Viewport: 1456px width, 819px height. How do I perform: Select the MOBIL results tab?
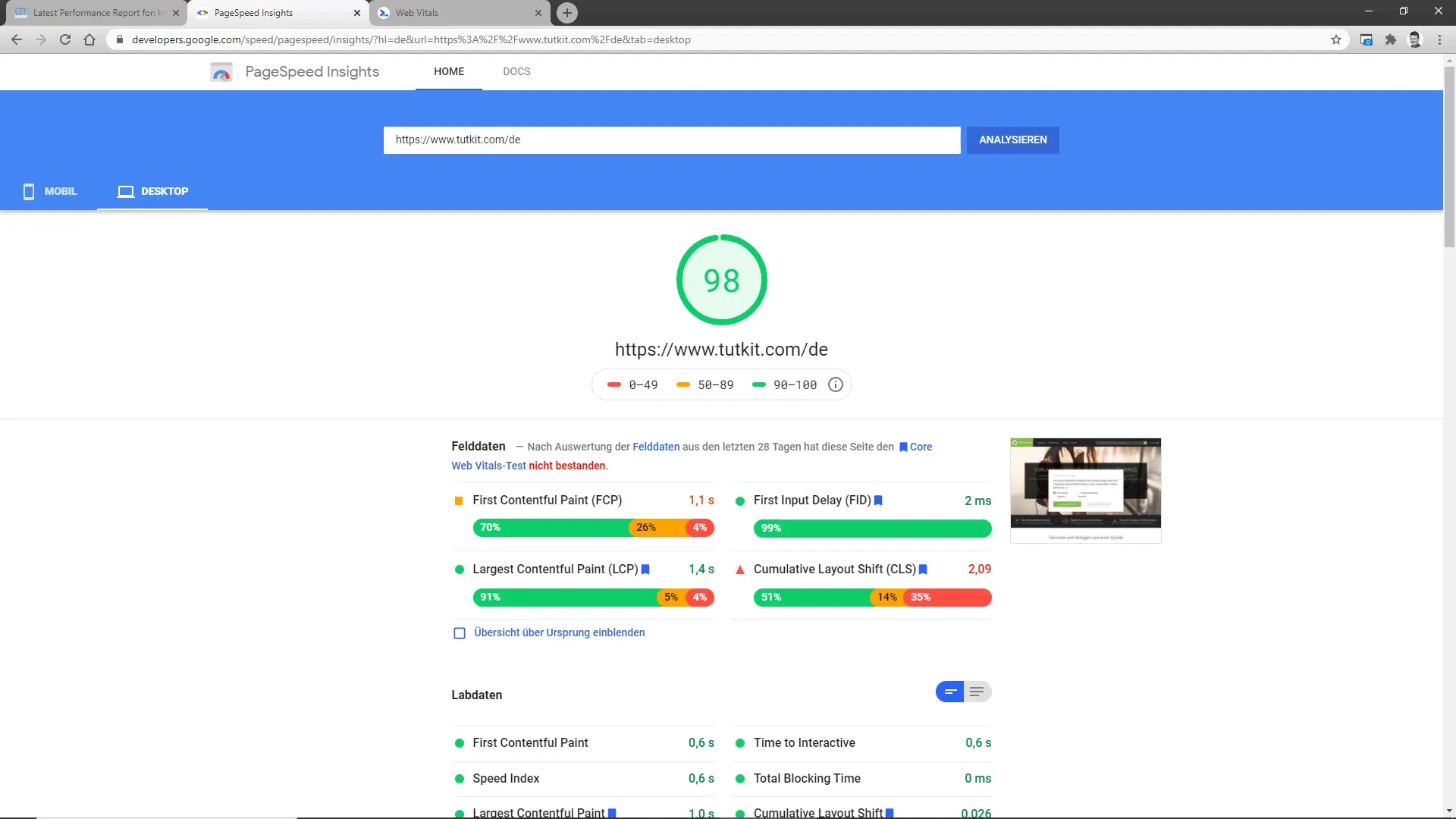click(x=49, y=191)
